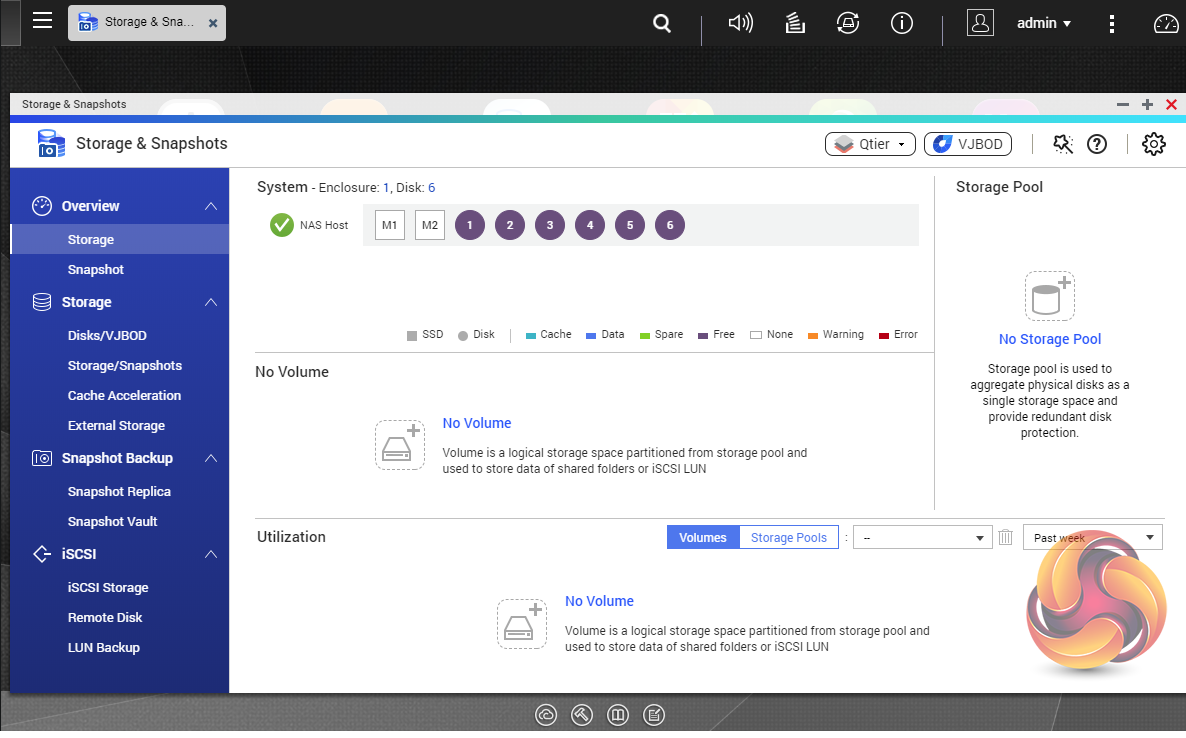Open iSCSI Storage page

click(x=108, y=588)
